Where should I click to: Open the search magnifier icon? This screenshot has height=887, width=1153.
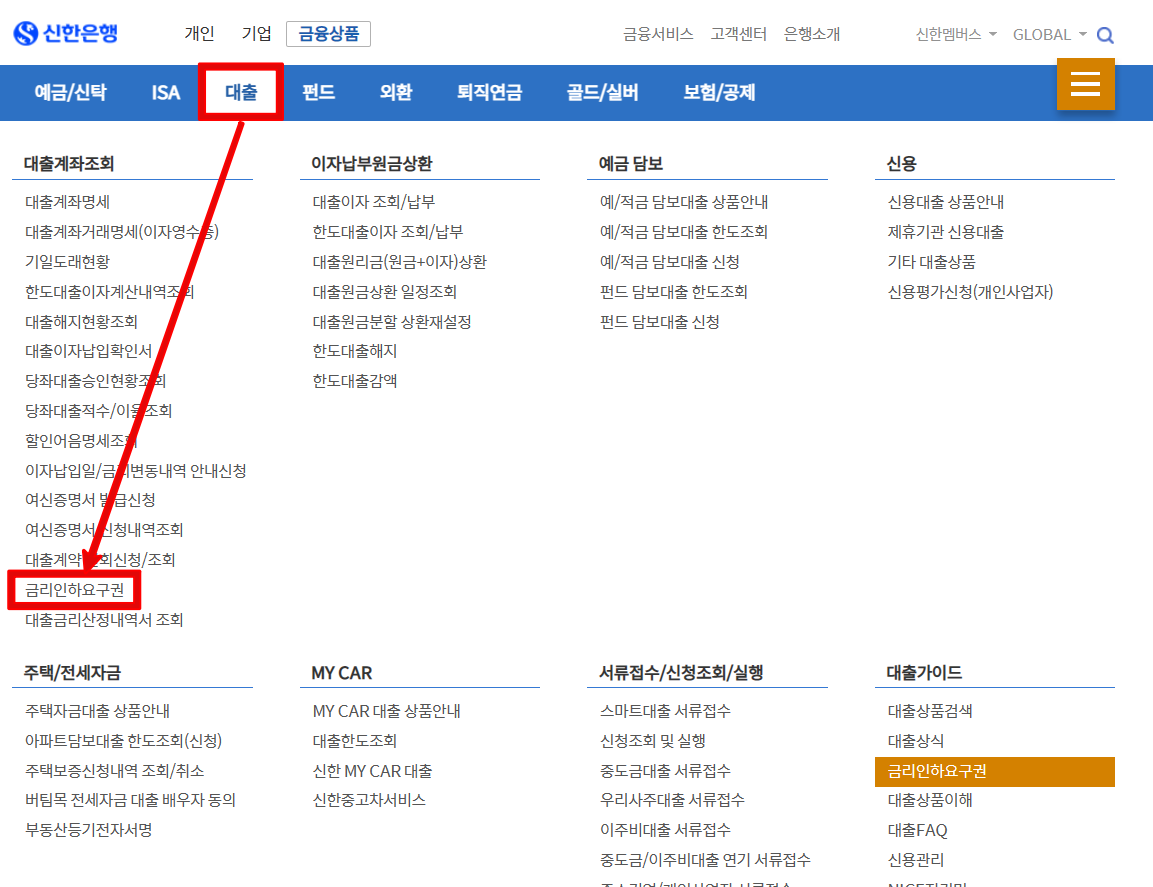click(1104, 35)
